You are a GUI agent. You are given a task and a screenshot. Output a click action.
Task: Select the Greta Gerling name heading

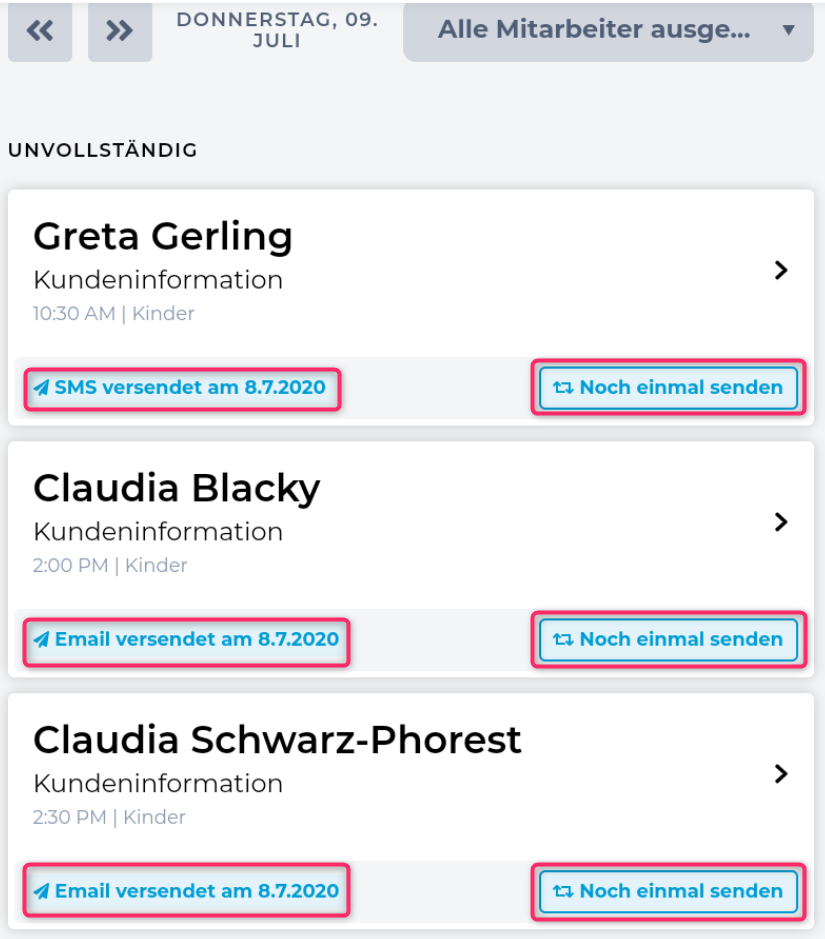point(163,237)
